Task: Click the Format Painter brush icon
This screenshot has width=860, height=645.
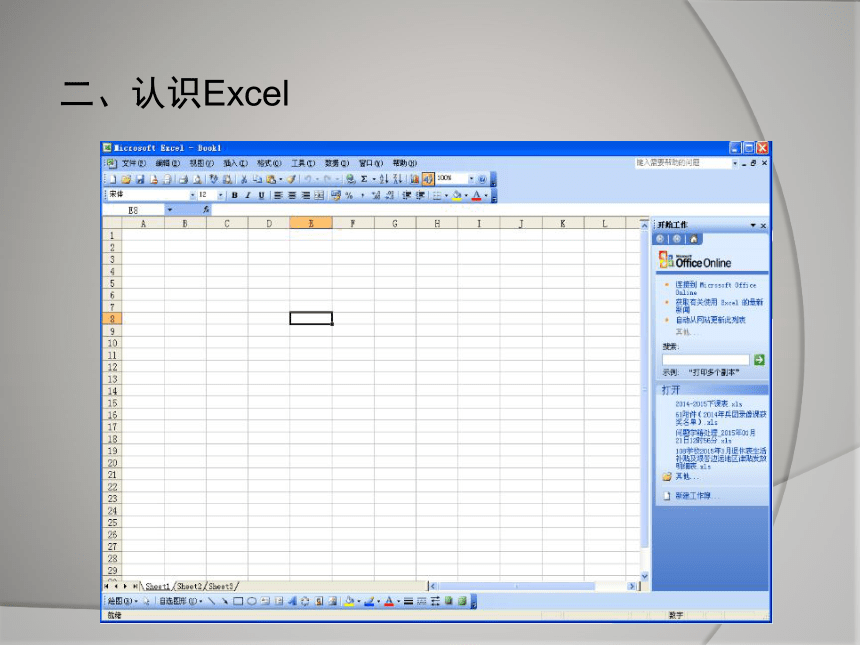Action: click(x=291, y=179)
